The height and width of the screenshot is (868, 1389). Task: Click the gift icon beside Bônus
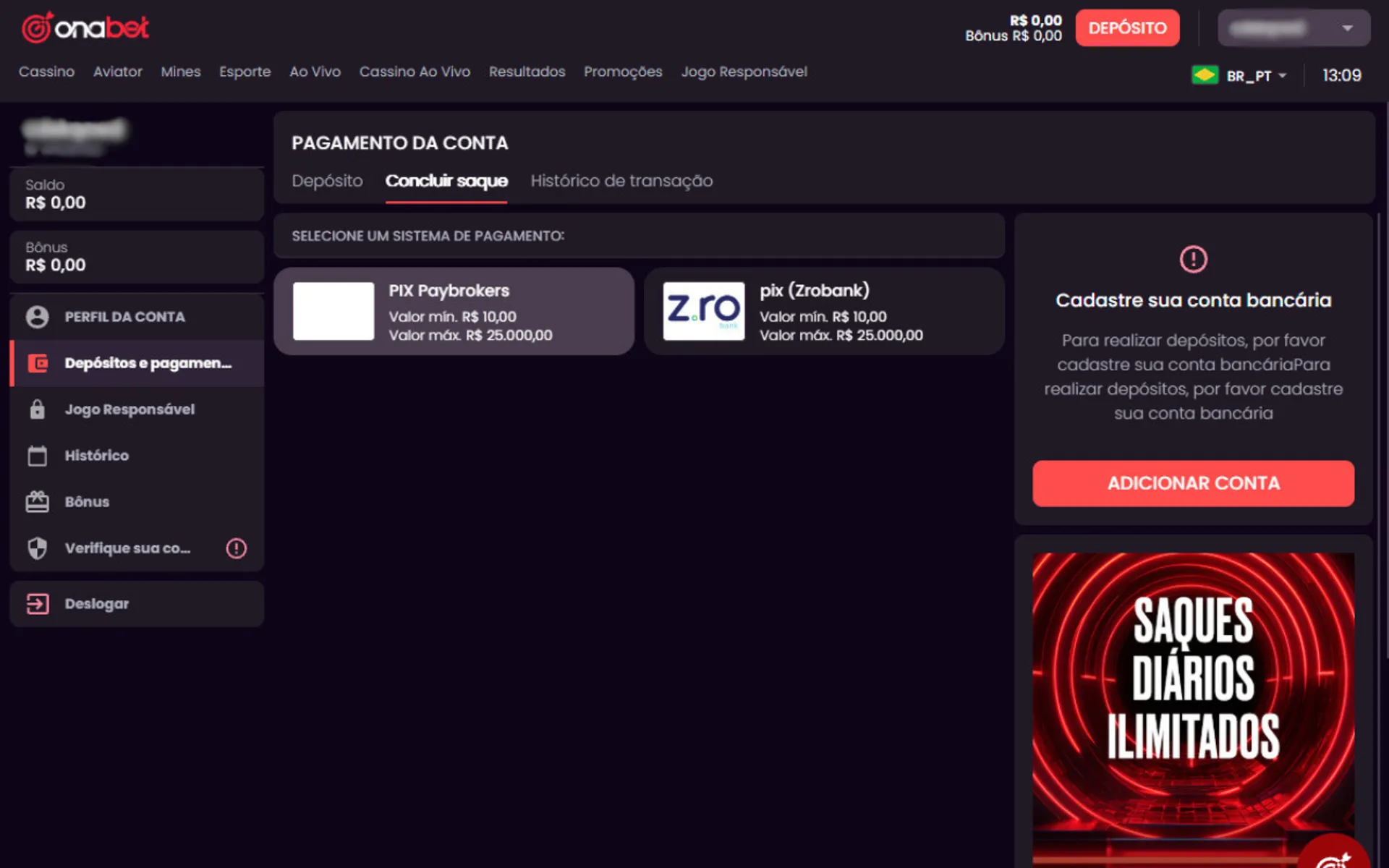point(37,501)
